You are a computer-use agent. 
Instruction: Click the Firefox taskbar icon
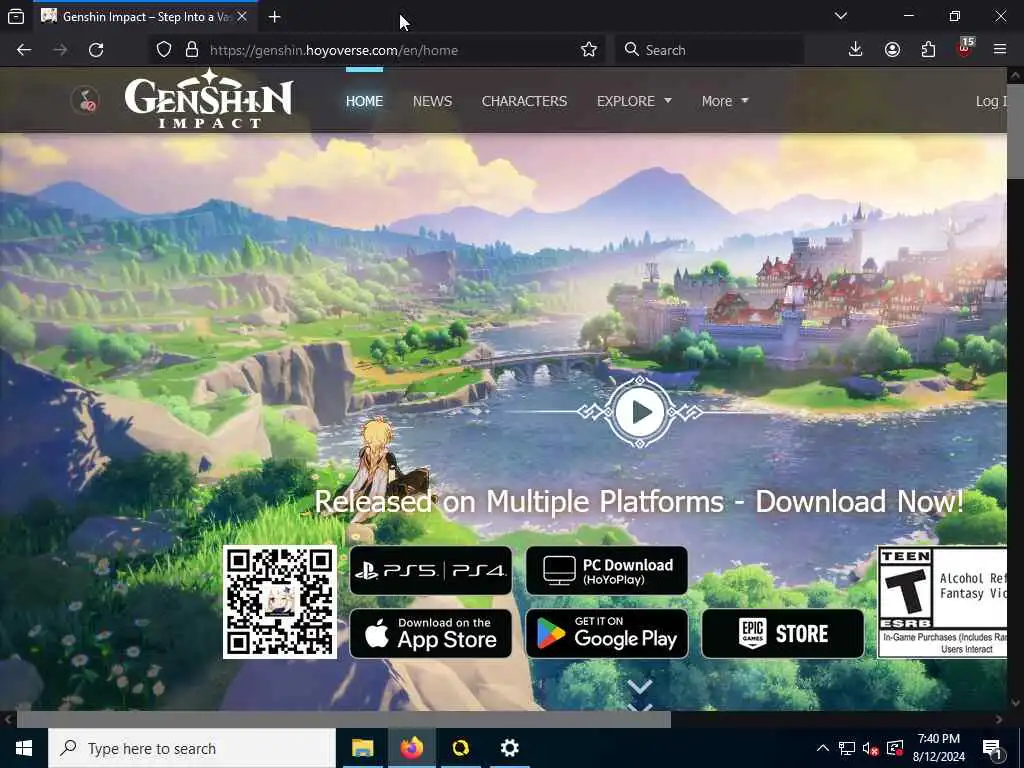click(411, 748)
